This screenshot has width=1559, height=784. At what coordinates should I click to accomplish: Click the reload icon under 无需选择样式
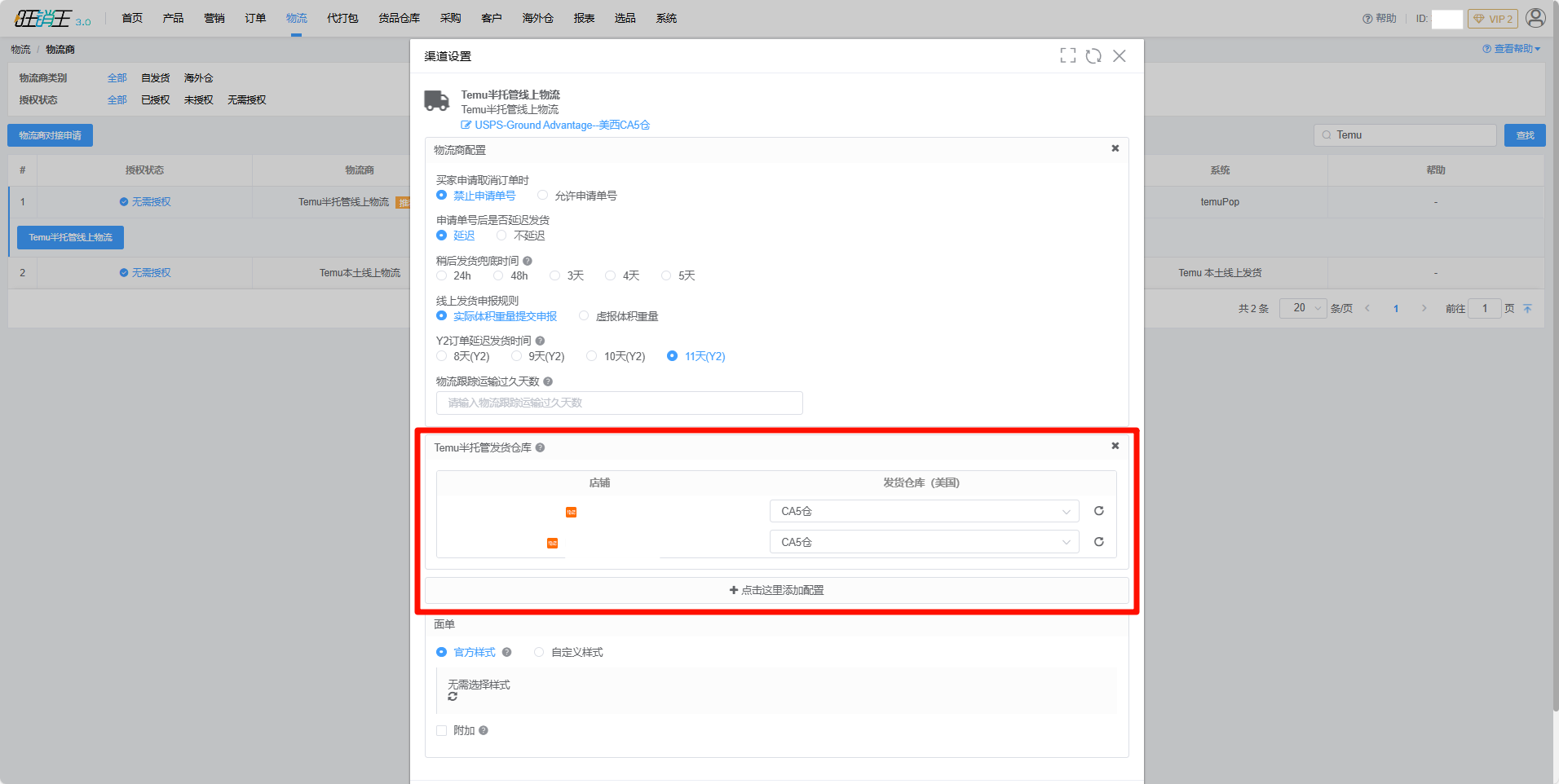[453, 697]
